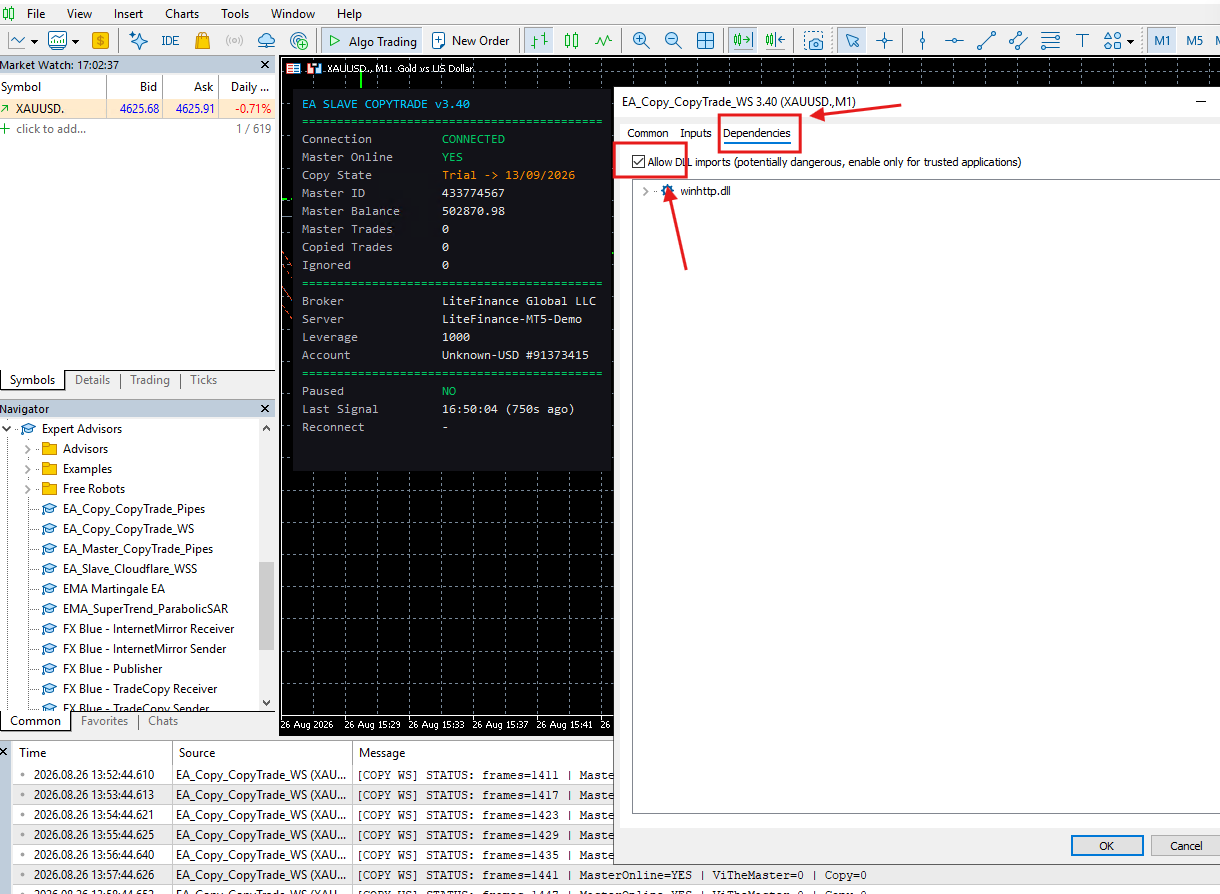
Task: Select the trendline drawing tool
Action: 986,41
